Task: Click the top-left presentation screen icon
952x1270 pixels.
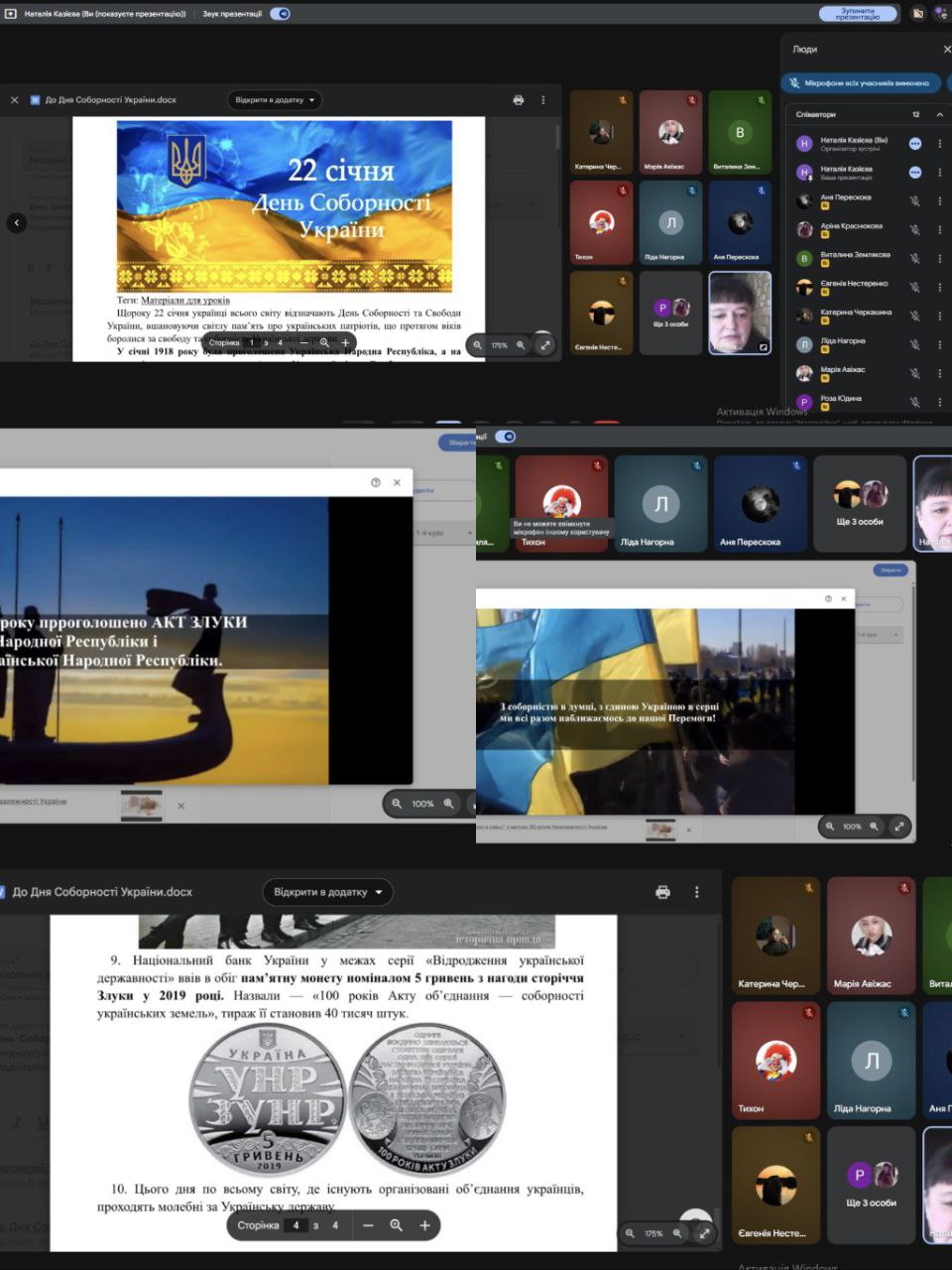Action: (11, 14)
